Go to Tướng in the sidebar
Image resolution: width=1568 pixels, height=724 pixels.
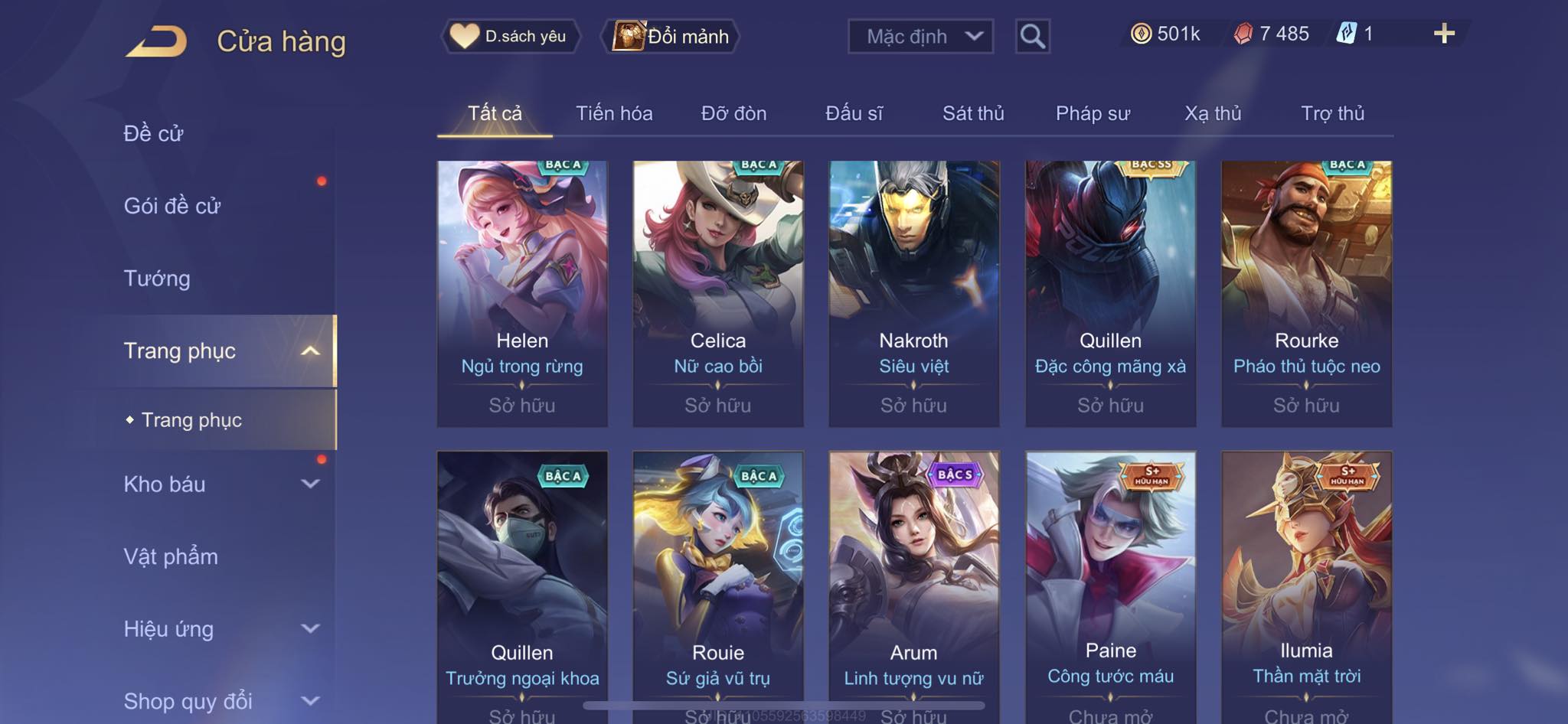157,279
